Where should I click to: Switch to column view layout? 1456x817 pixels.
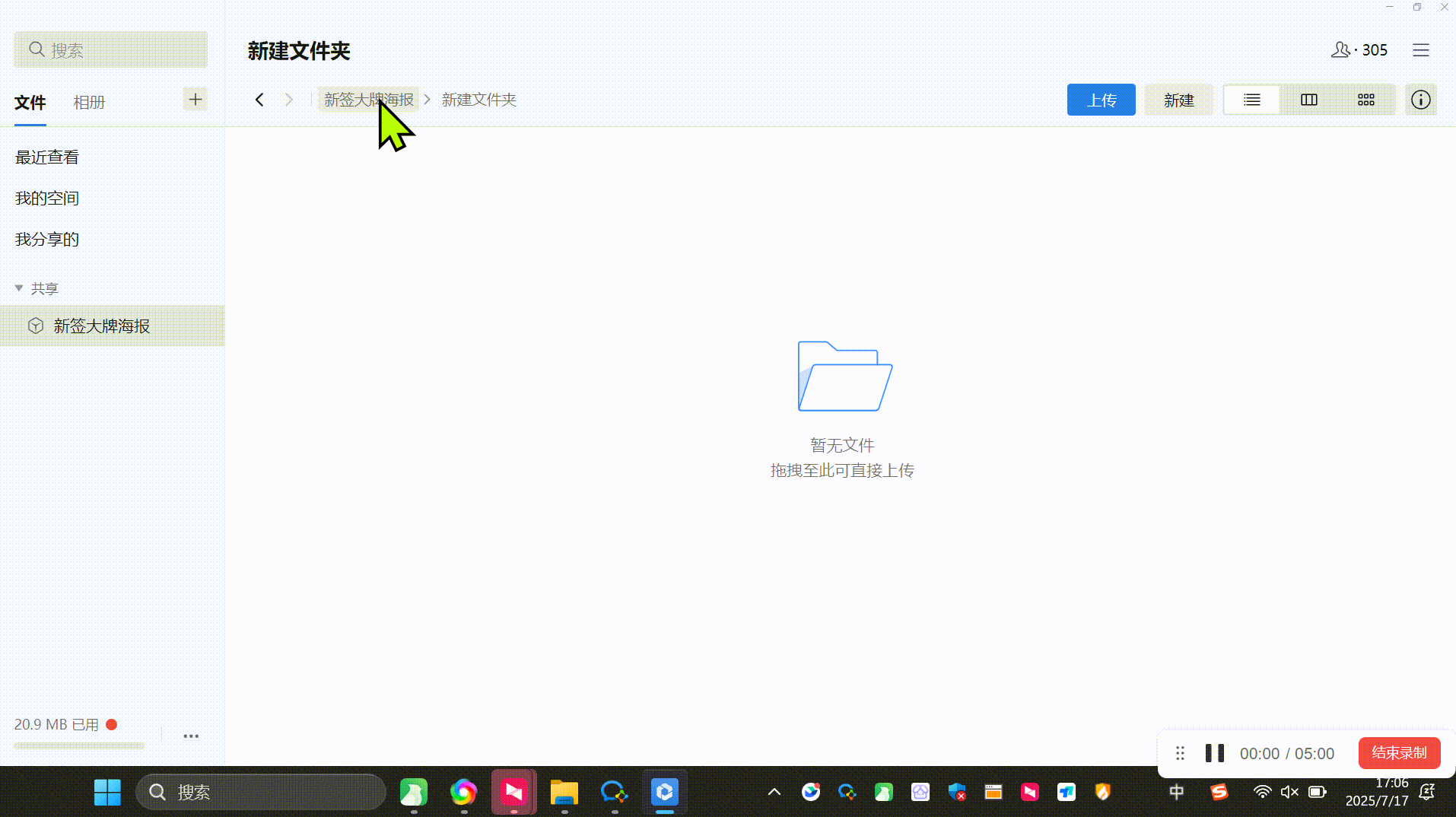[x=1308, y=100]
